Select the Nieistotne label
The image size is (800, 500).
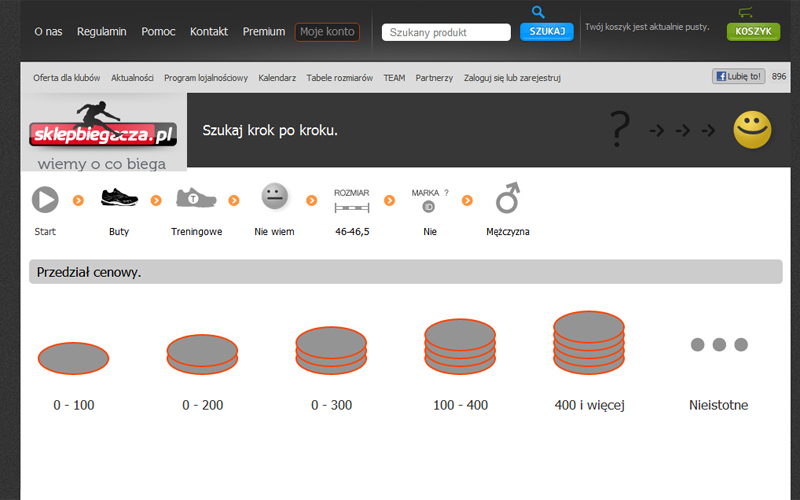click(718, 405)
